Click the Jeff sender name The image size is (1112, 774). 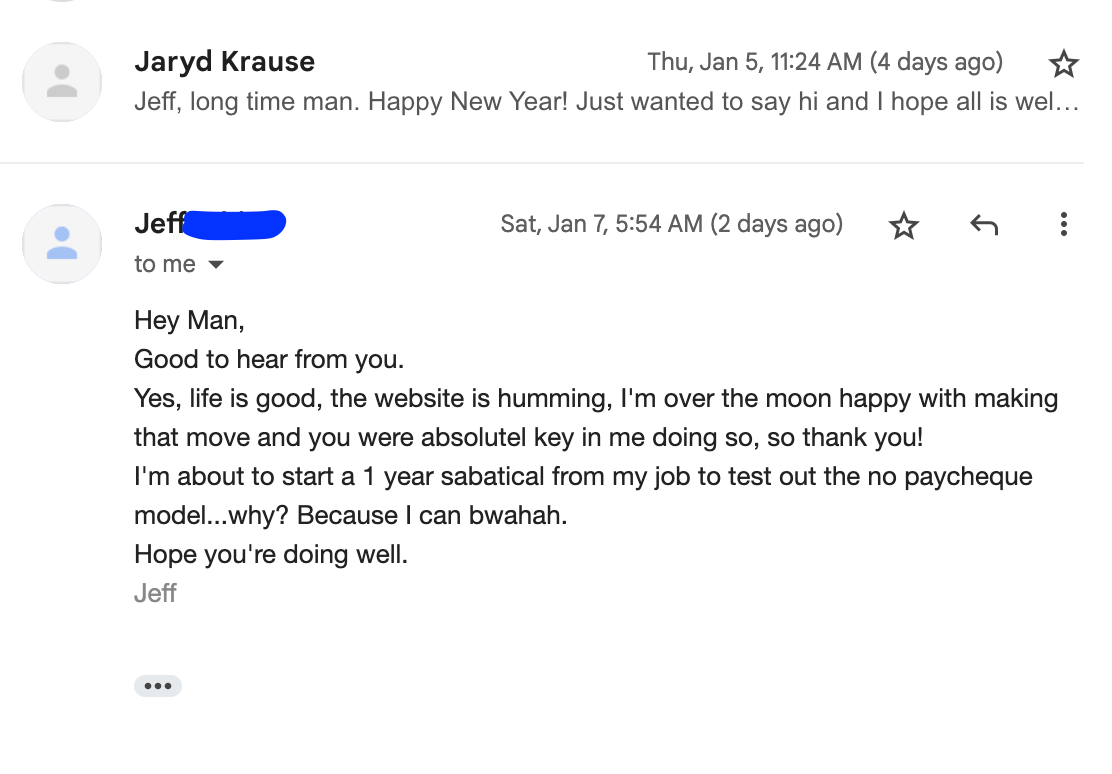point(159,224)
